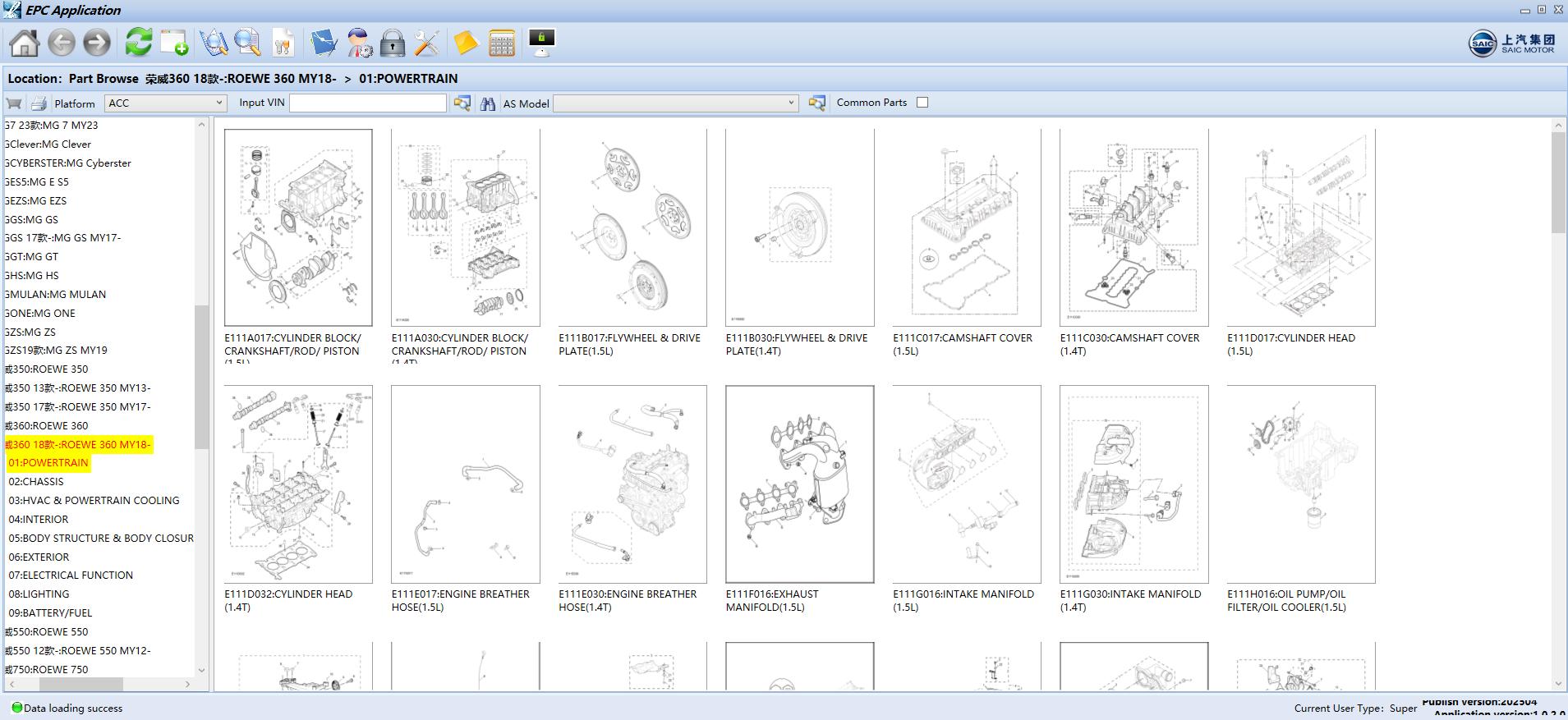Search VIN with the lookup icon

click(462, 103)
